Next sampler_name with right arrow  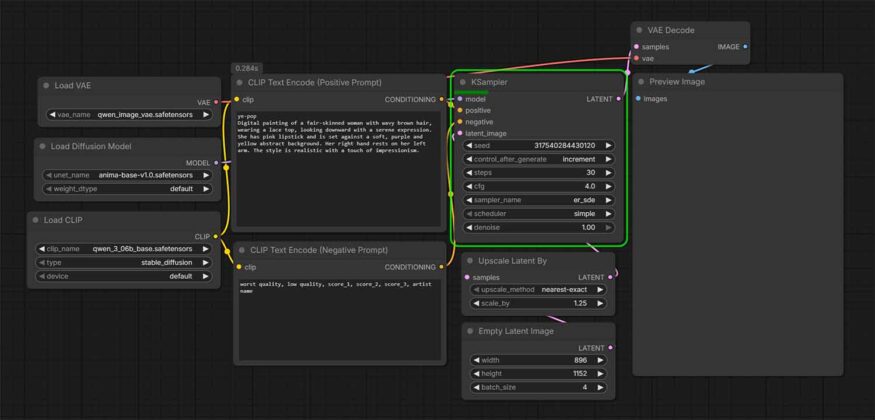608,200
